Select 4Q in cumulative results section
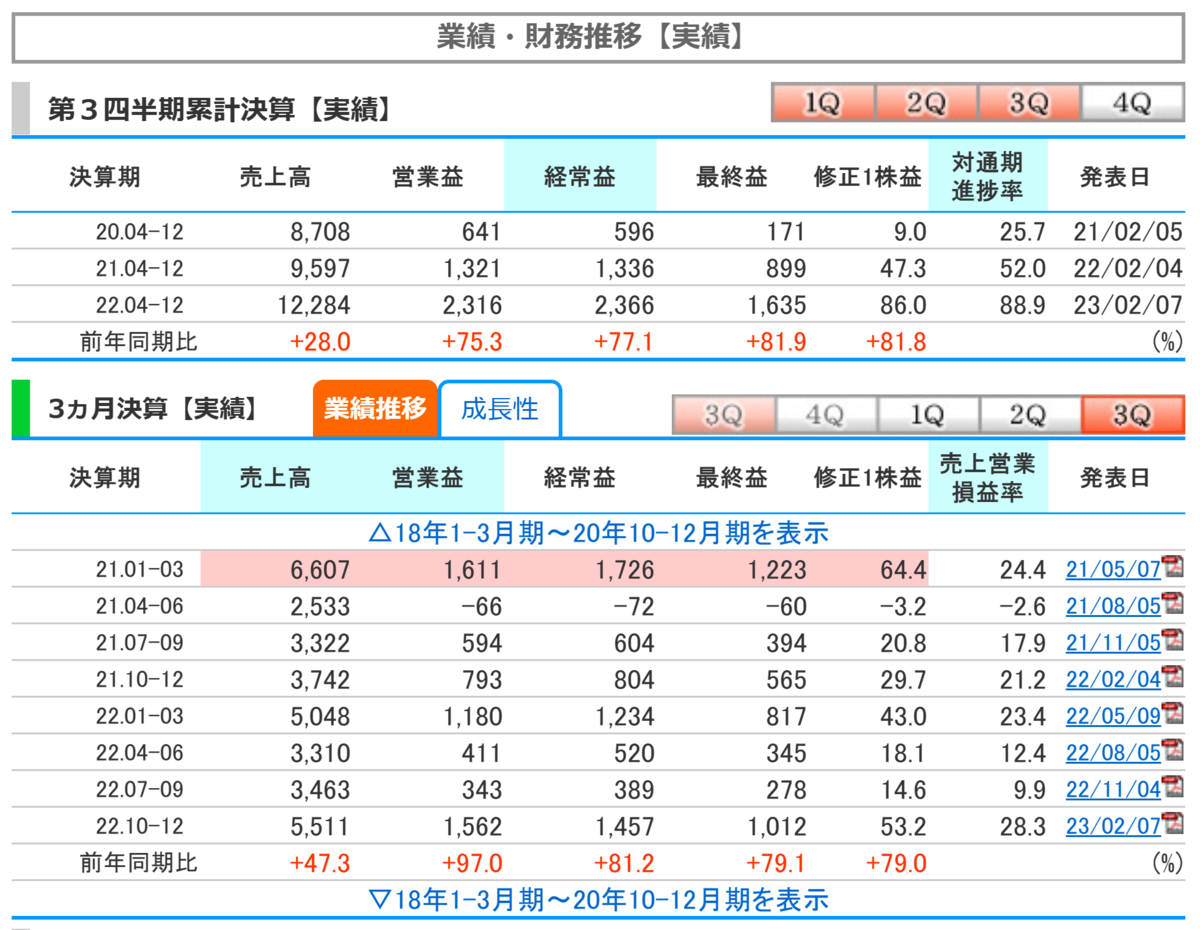Viewport: 1200px width, 930px height. pos(1132,103)
